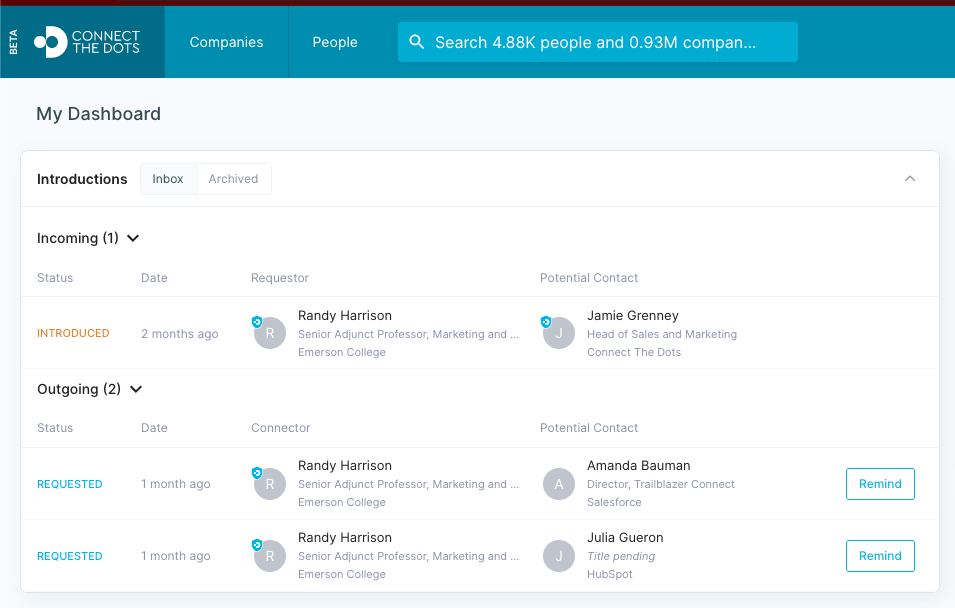955x608 pixels.
Task: Click the INTRODUCED status label
Action: [x=73, y=333]
